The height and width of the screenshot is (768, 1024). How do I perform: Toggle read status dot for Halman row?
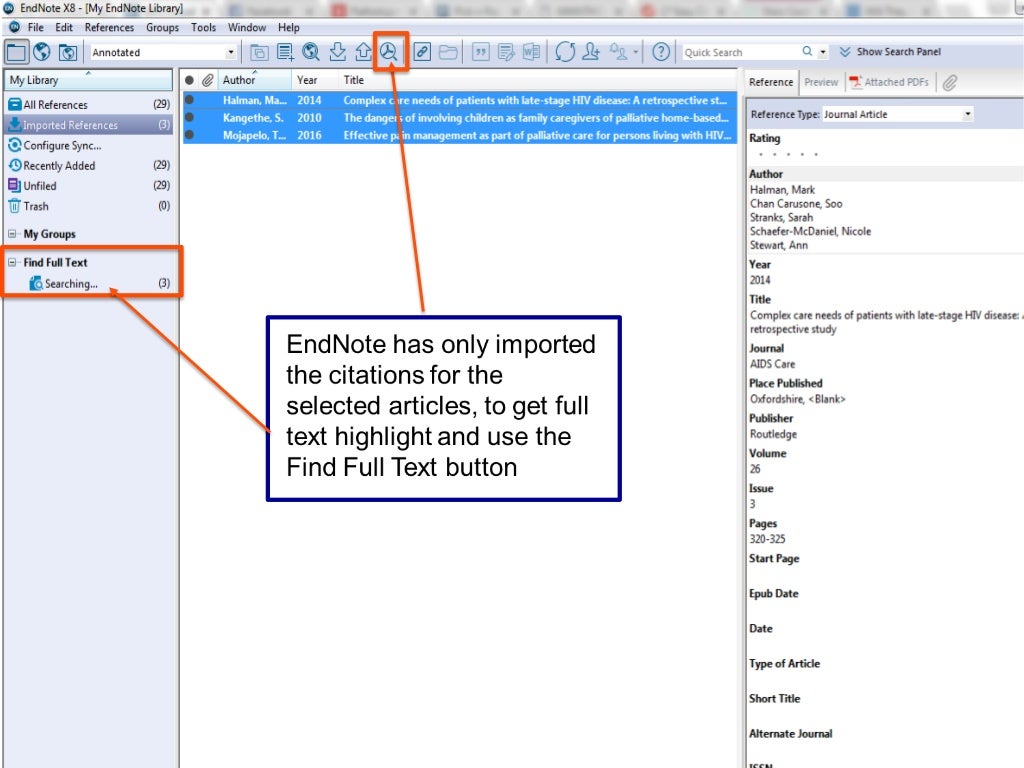(x=189, y=100)
